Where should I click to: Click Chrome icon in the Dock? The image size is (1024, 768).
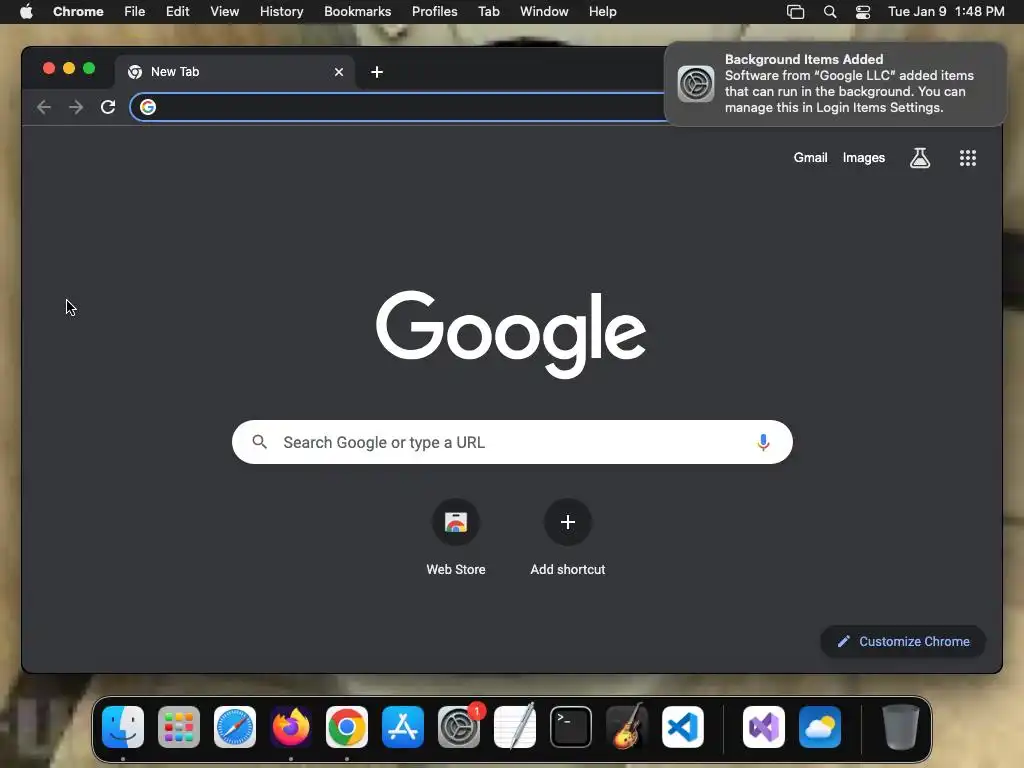tap(347, 727)
